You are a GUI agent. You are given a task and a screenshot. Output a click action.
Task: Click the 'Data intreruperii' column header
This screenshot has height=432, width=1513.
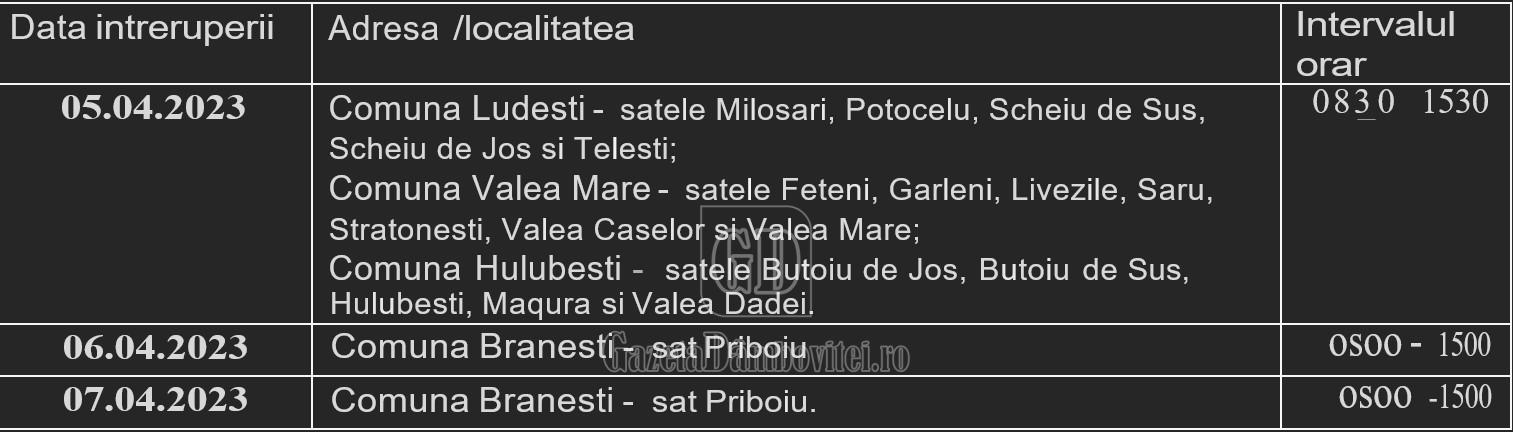(142, 28)
